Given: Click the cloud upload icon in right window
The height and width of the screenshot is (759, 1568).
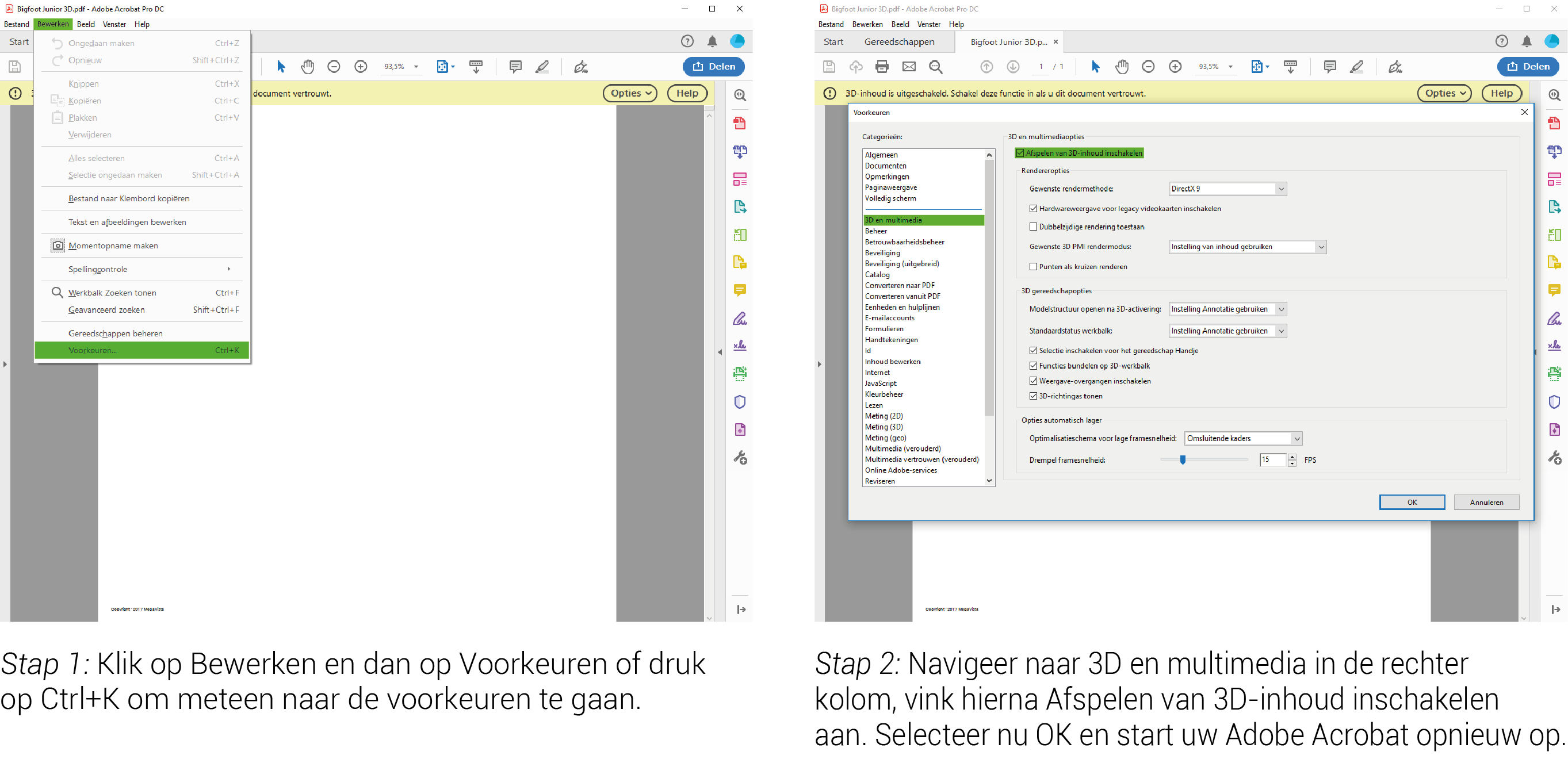Looking at the screenshot, I should [856, 67].
